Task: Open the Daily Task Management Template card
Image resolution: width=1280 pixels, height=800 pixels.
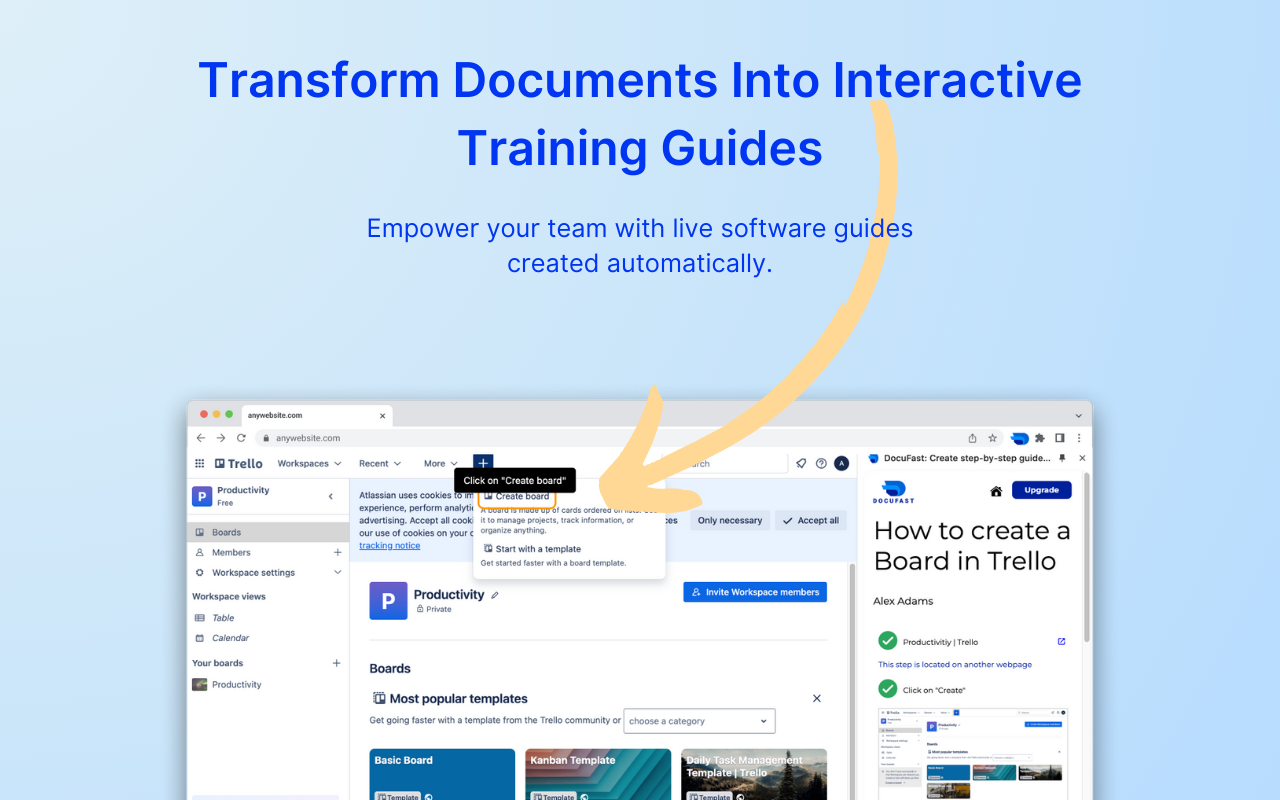Action: click(x=754, y=775)
